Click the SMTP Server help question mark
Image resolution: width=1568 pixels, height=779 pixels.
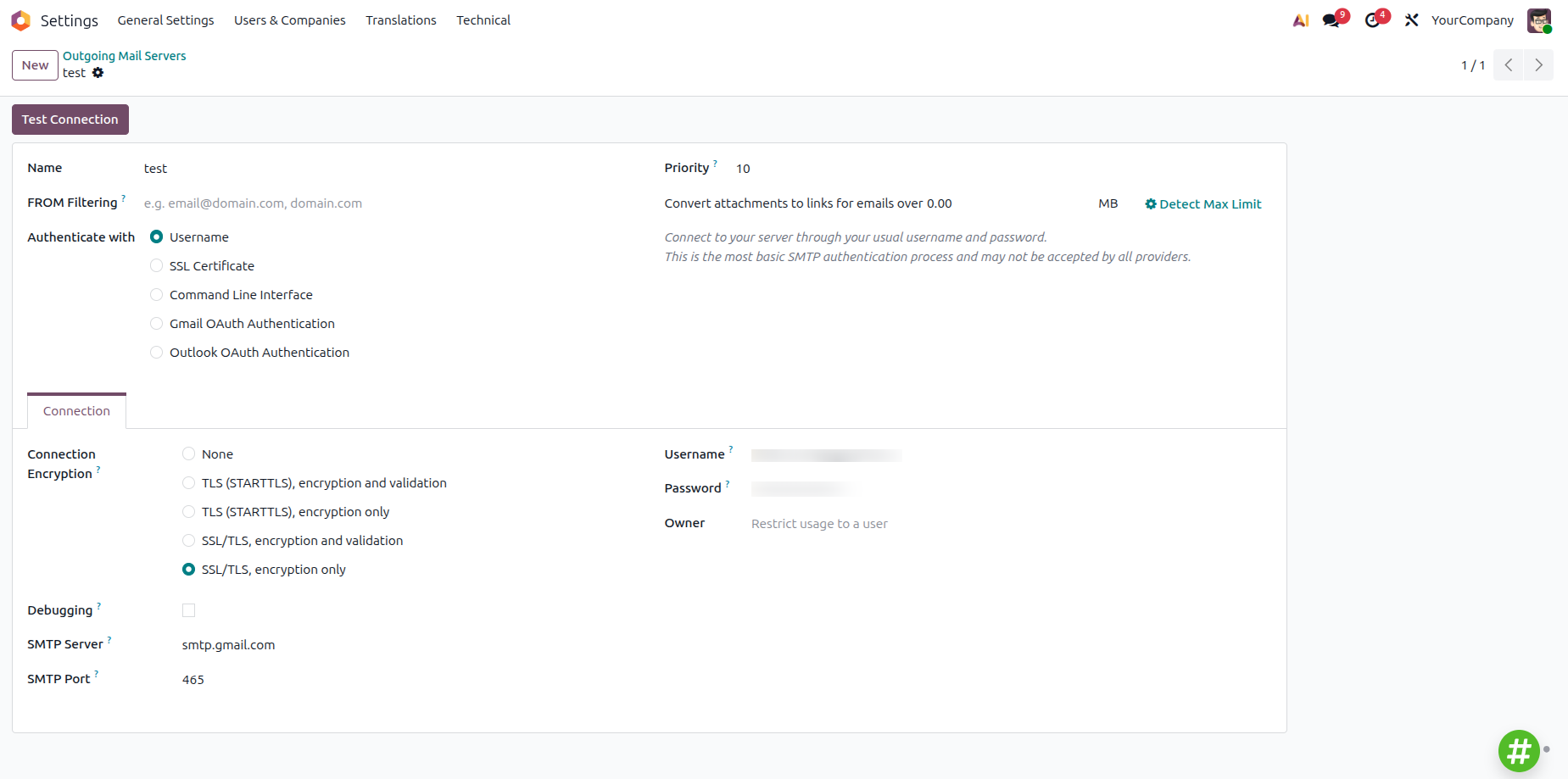(x=109, y=639)
